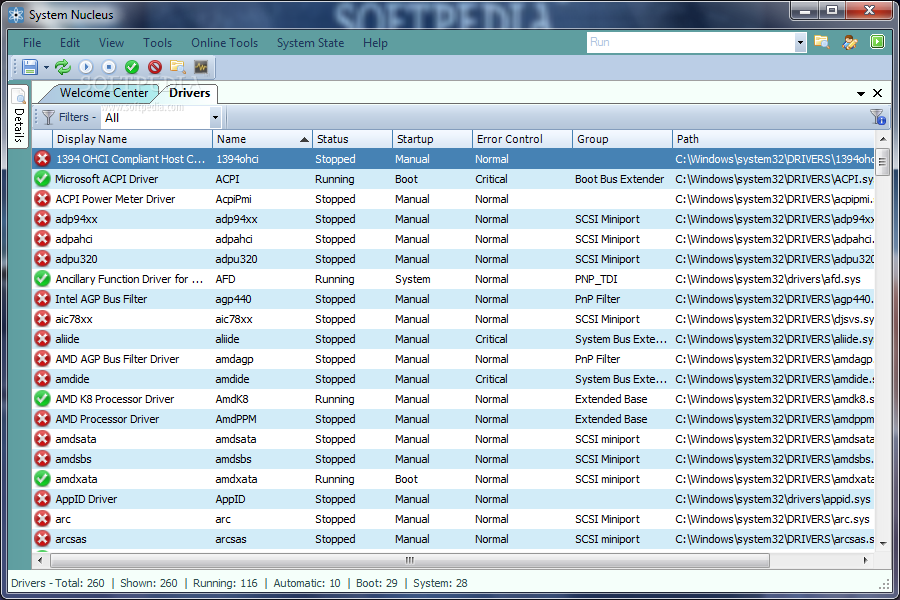Click inside the Run input field
The height and width of the screenshot is (600, 900).
pos(690,42)
